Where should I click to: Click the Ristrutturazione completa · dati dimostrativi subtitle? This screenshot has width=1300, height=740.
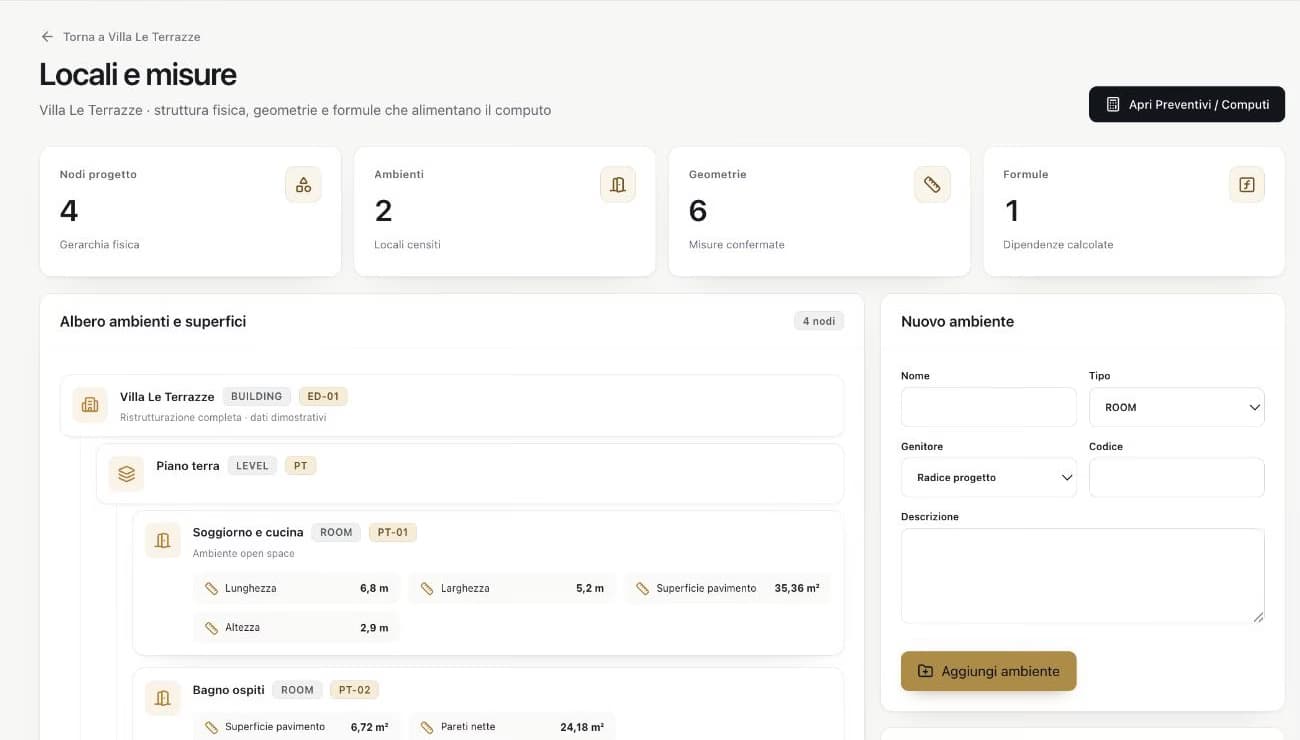pos(223,417)
